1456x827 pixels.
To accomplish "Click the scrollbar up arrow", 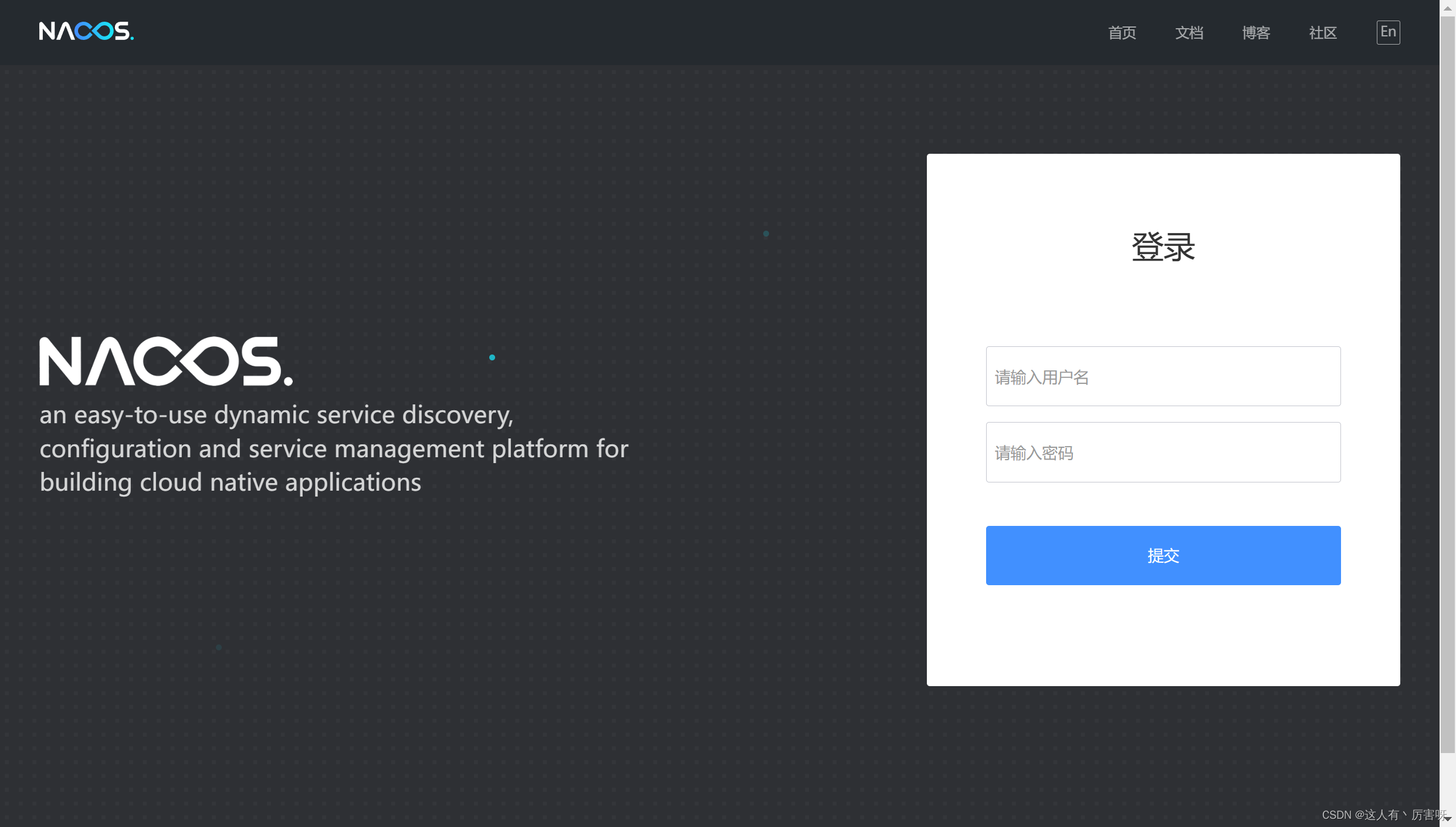I will [1448, 8].
